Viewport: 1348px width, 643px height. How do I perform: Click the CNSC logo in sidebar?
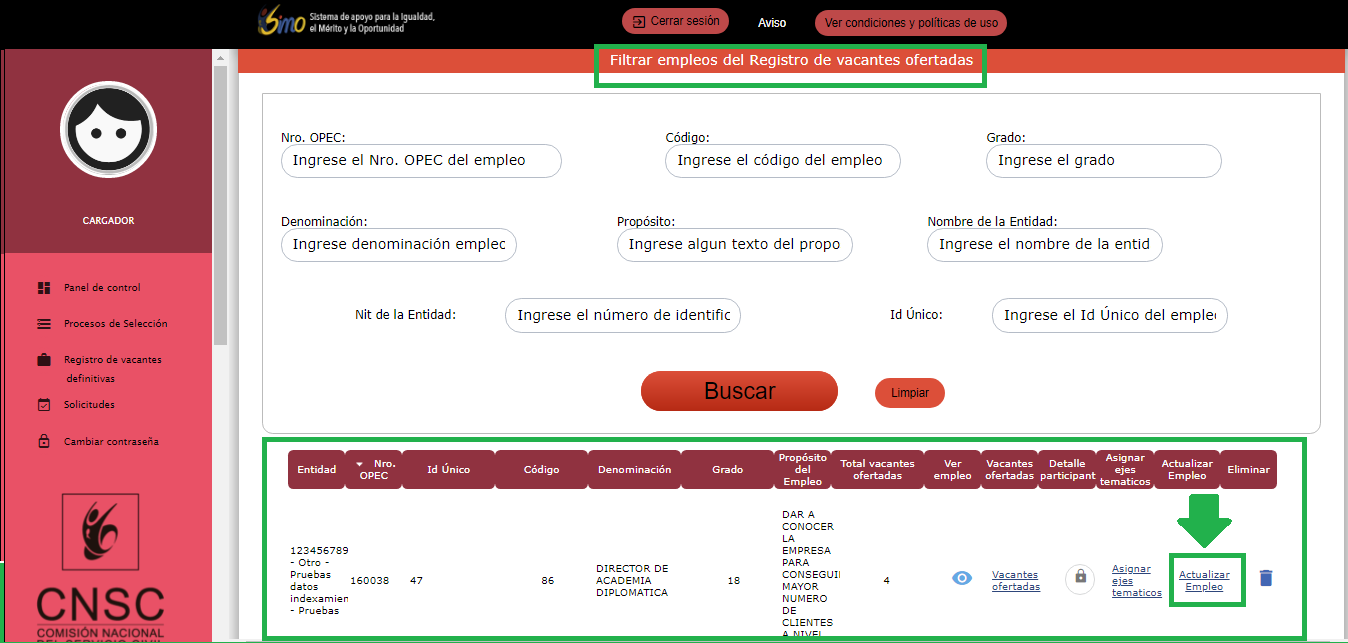(x=100, y=565)
